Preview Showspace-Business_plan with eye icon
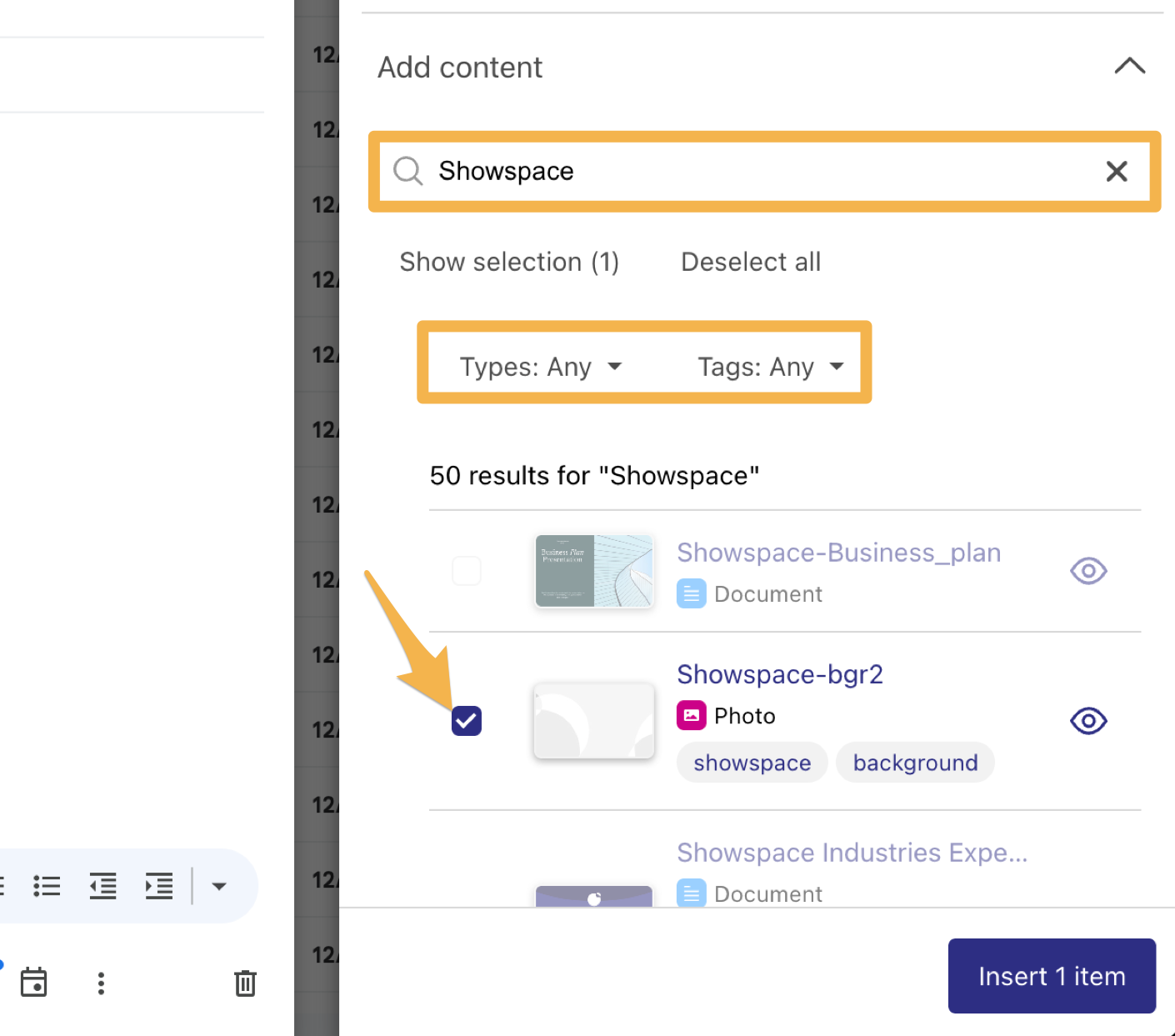The width and height of the screenshot is (1175, 1036). click(x=1087, y=571)
